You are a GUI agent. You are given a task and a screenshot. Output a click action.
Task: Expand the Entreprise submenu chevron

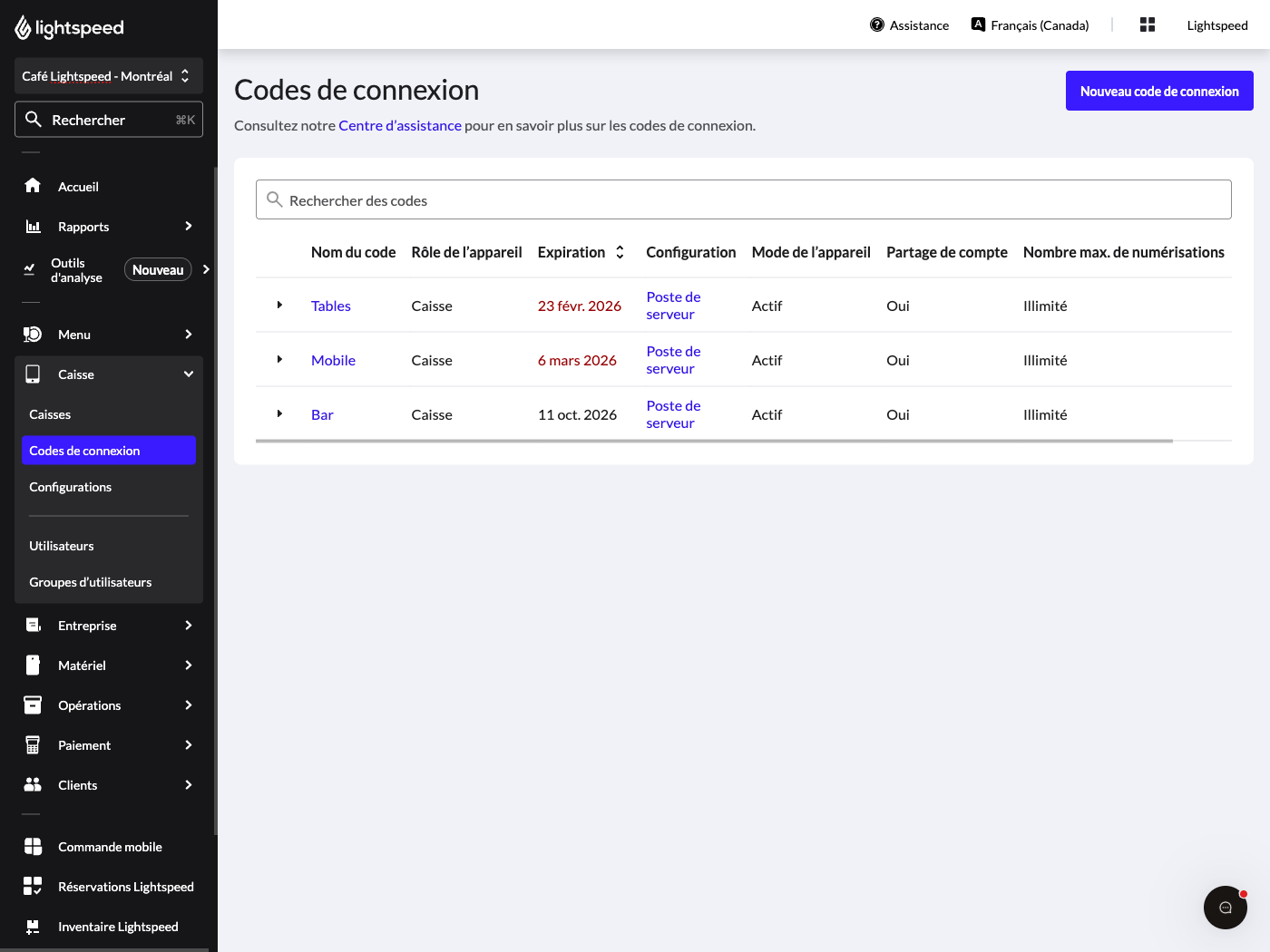189,626
